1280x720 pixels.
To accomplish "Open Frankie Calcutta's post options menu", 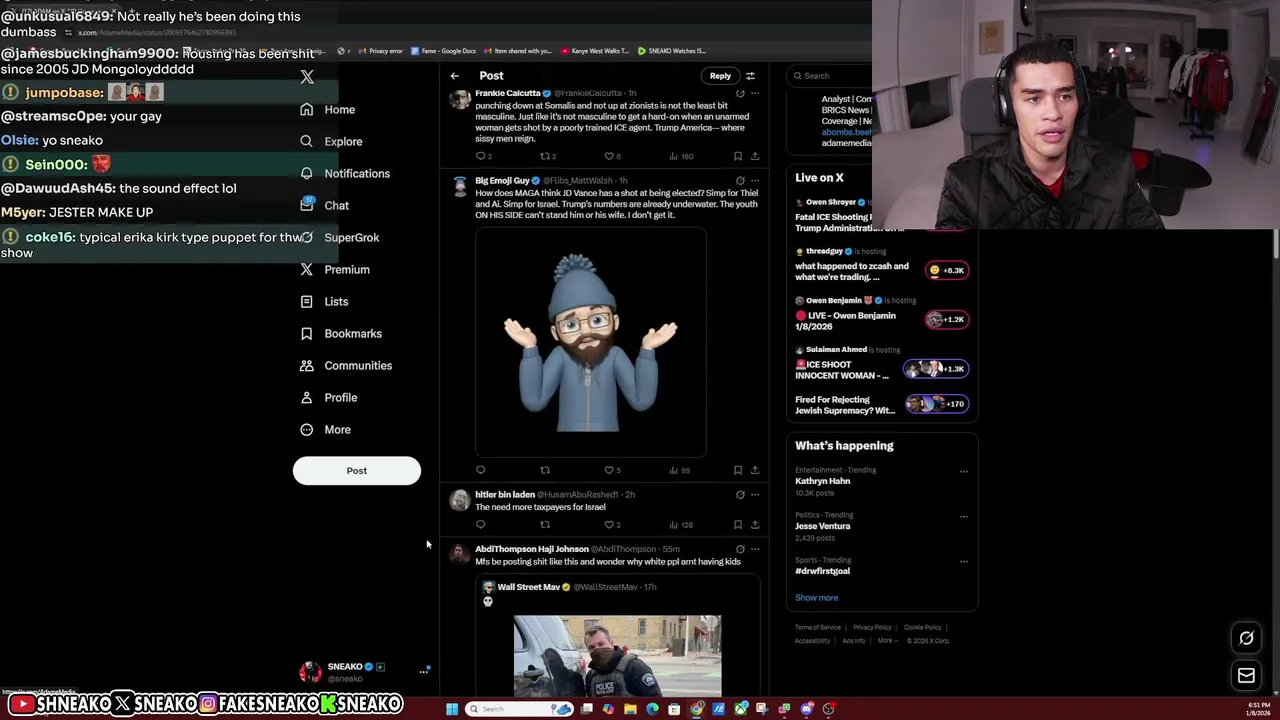I will click(x=755, y=93).
